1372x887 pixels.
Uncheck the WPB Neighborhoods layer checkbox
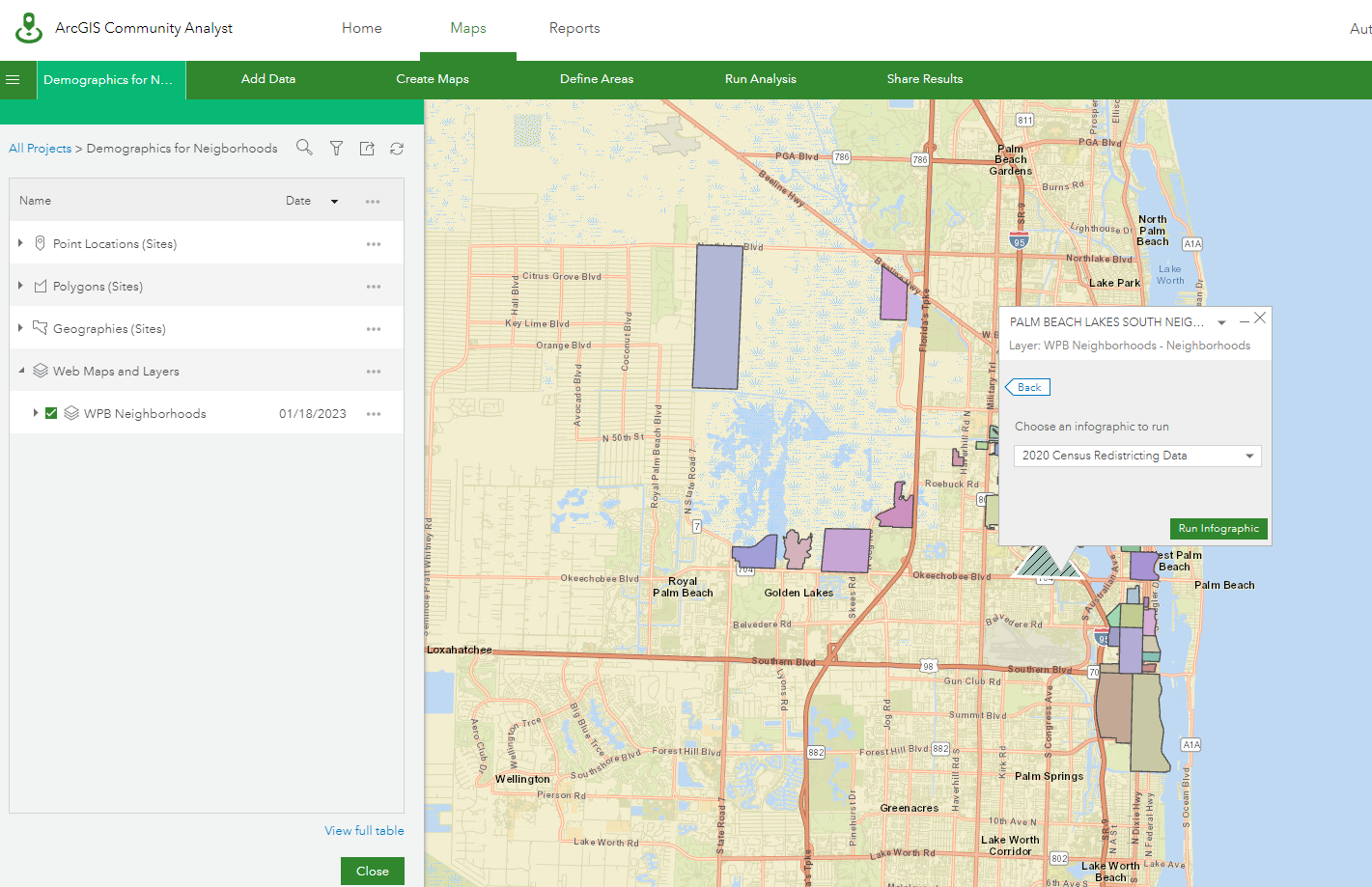(51, 413)
